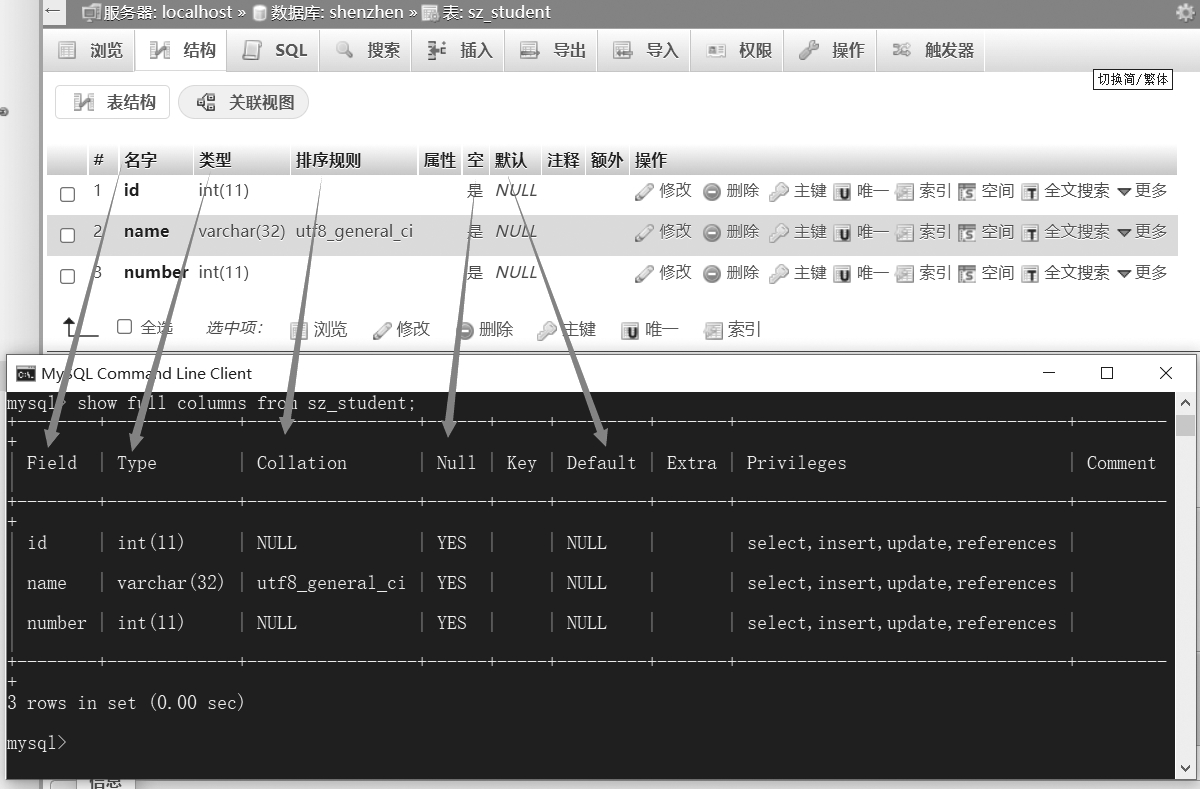
Task: Open the 触发器 (Triggers) tab
Action: [x=931, y=50]
